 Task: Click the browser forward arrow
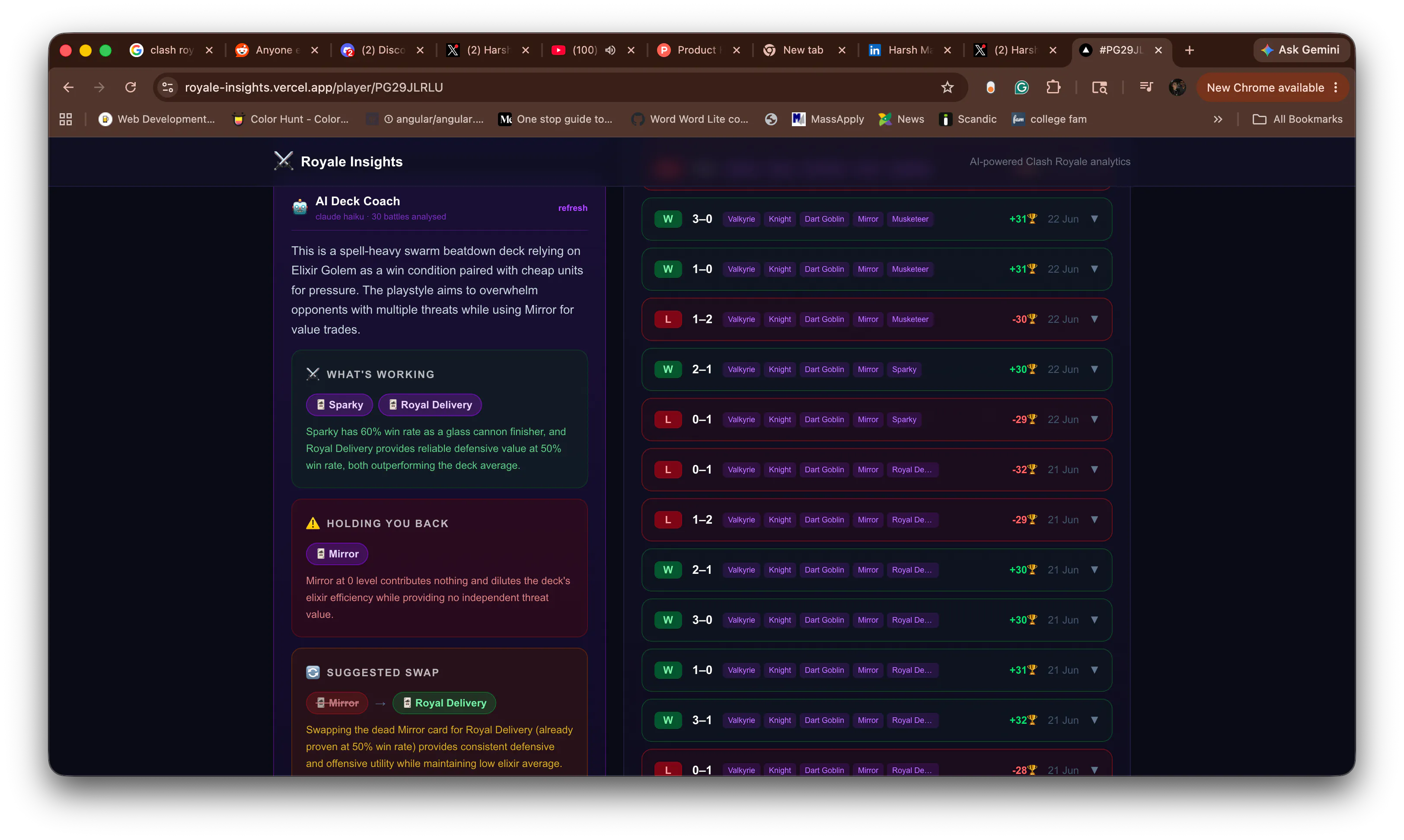[x=99, y=87]
